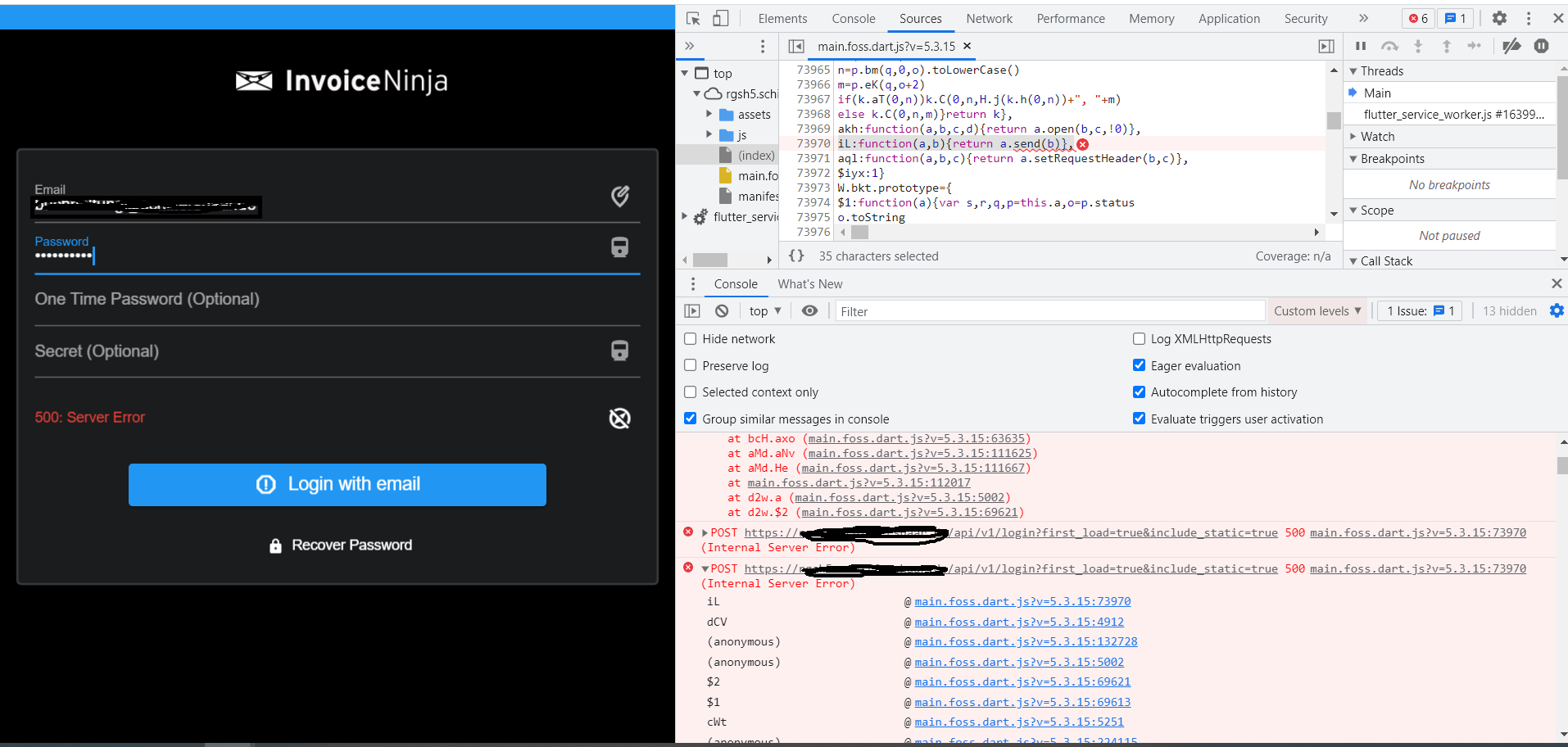The image size is (1568, 747).
Task: Expand the assets folder in tree
Action: (x=709, y=115)
